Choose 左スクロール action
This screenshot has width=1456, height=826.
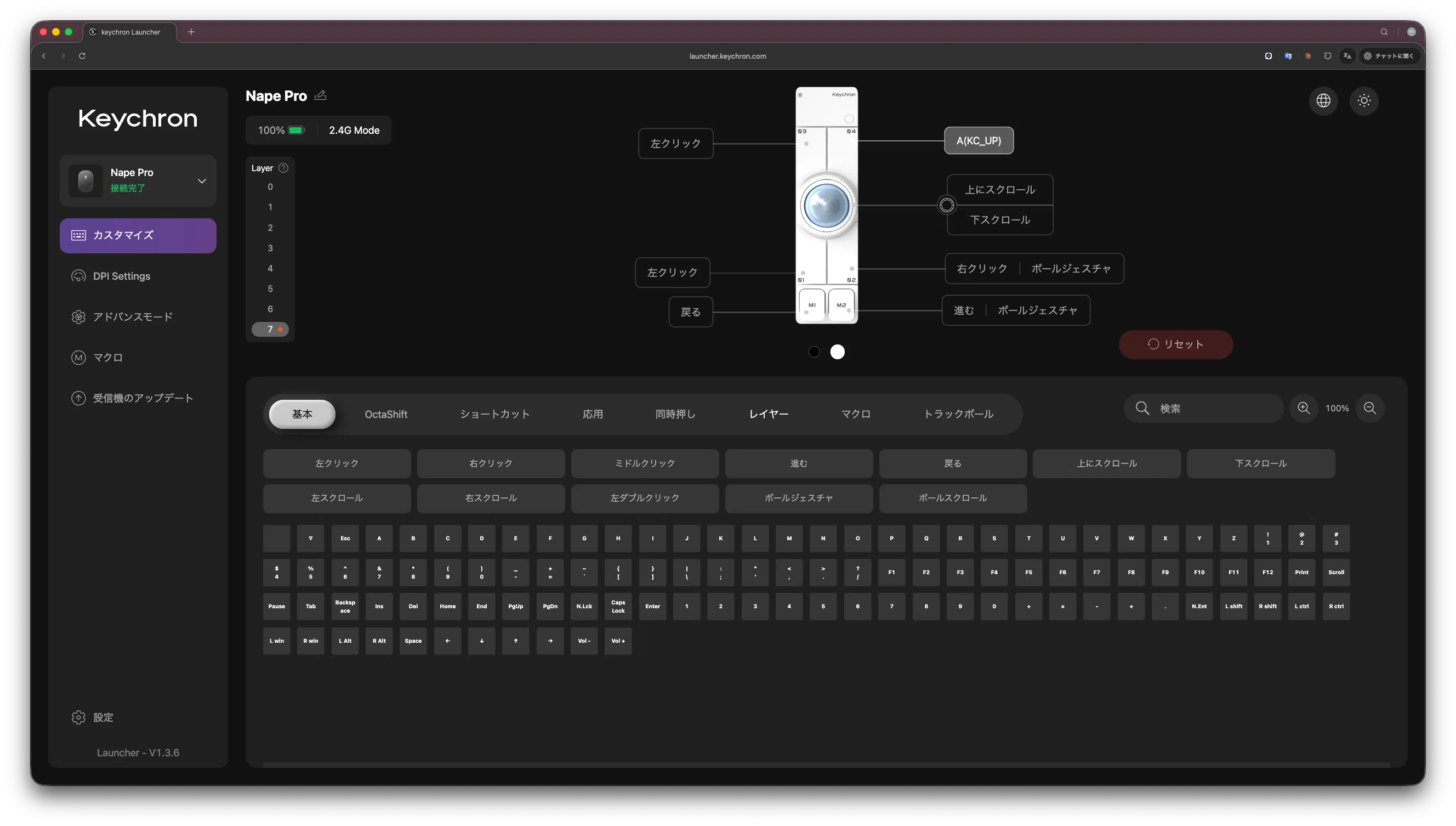click(337, 498)
